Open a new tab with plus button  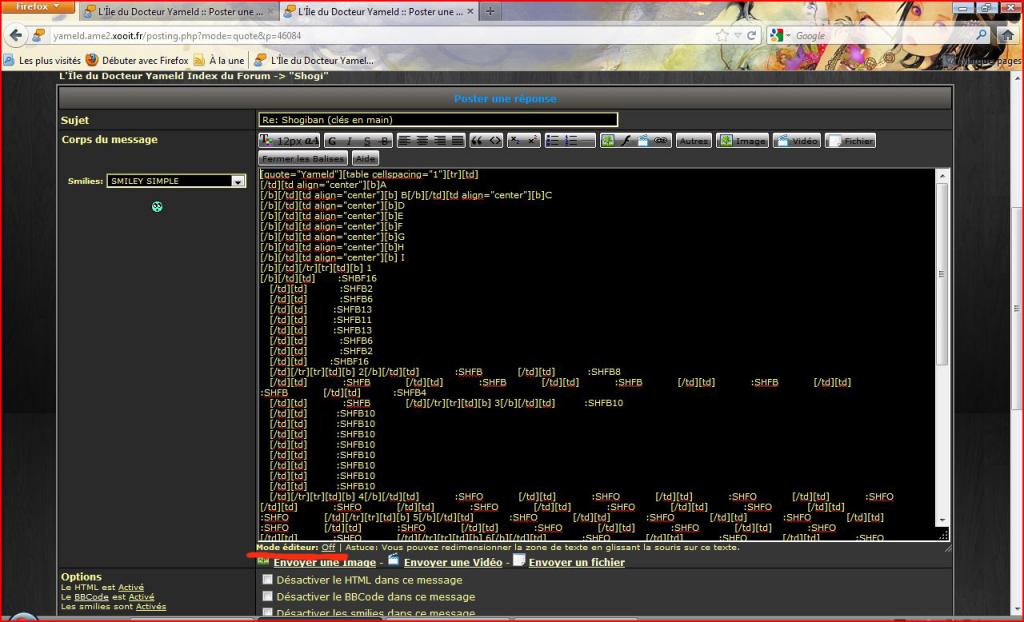pyautogui.click(x=490, y=11)
